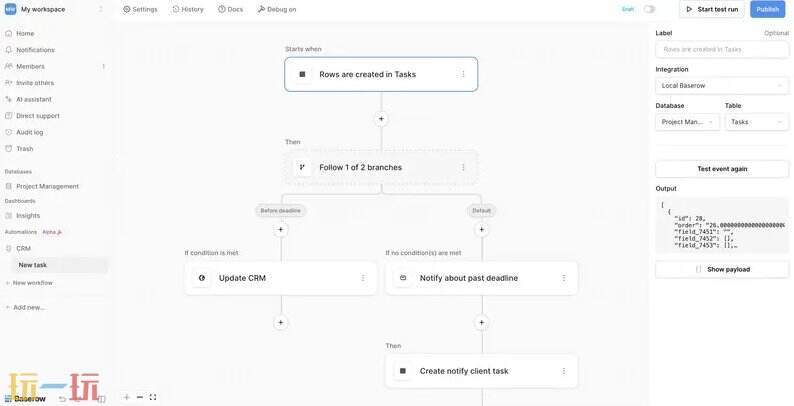Open workflow Settings in top bar
Screen dimensions: 794x406
click(140, 9)
